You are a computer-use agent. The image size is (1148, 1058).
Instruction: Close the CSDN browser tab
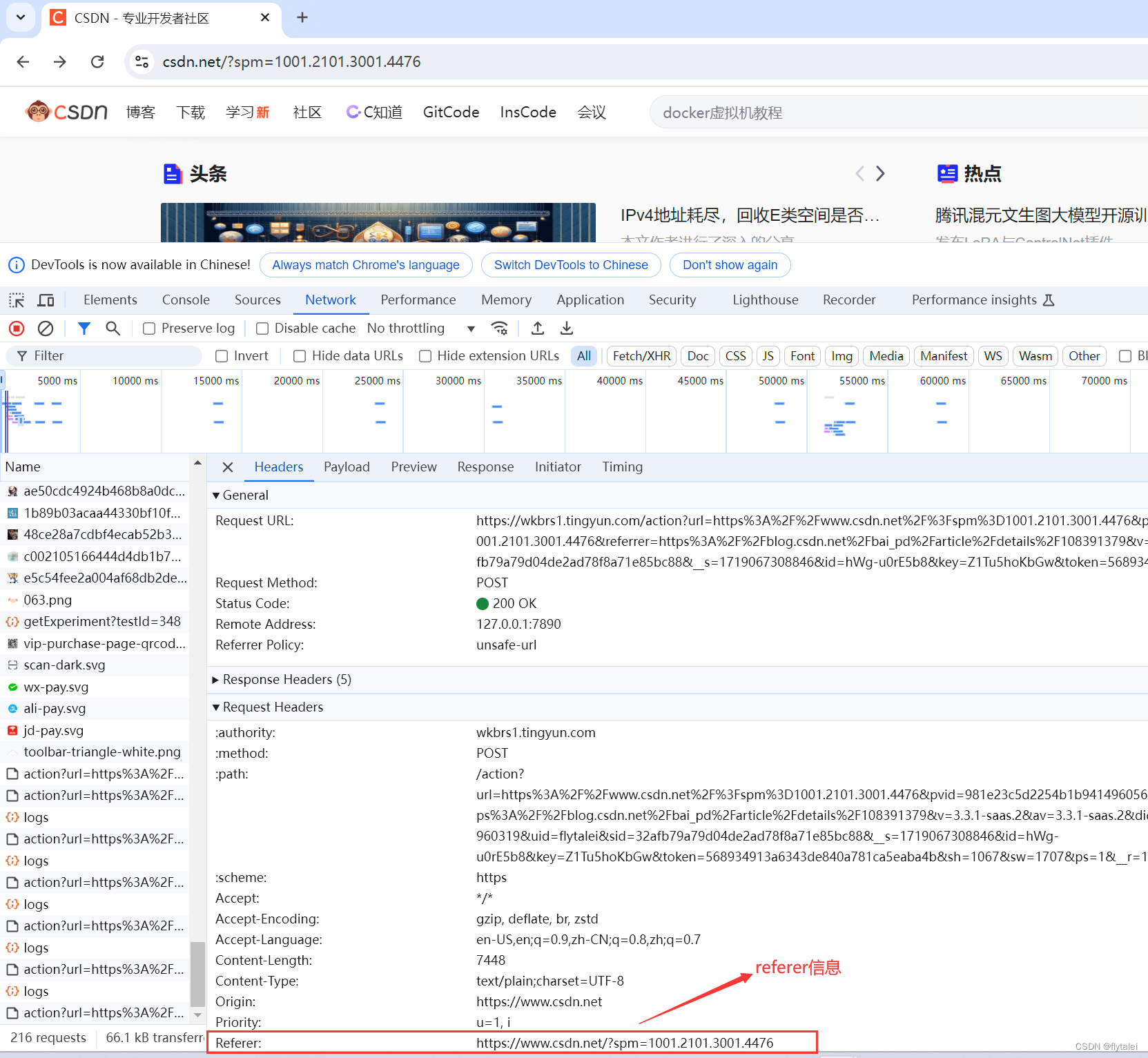(x=265, y=17)
